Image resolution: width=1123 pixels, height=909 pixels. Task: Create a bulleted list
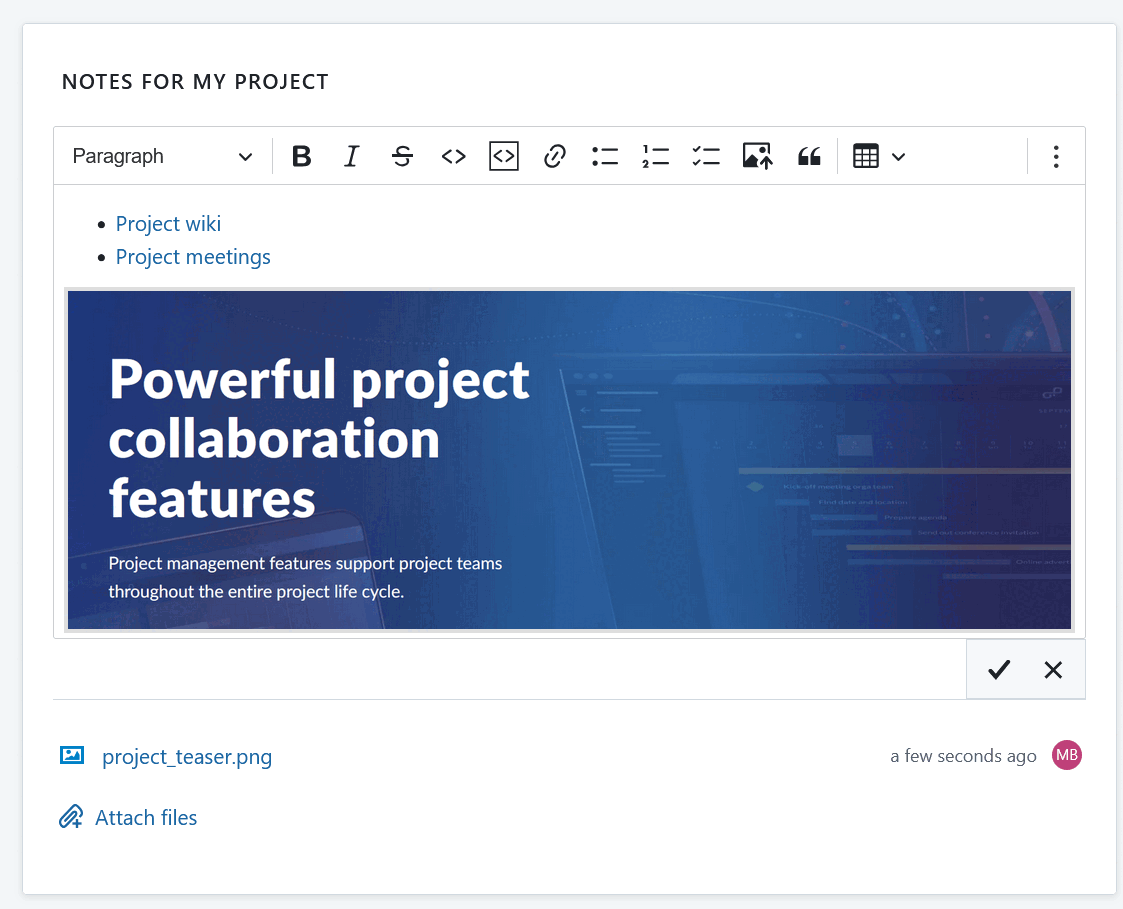(x=605, y=156)
